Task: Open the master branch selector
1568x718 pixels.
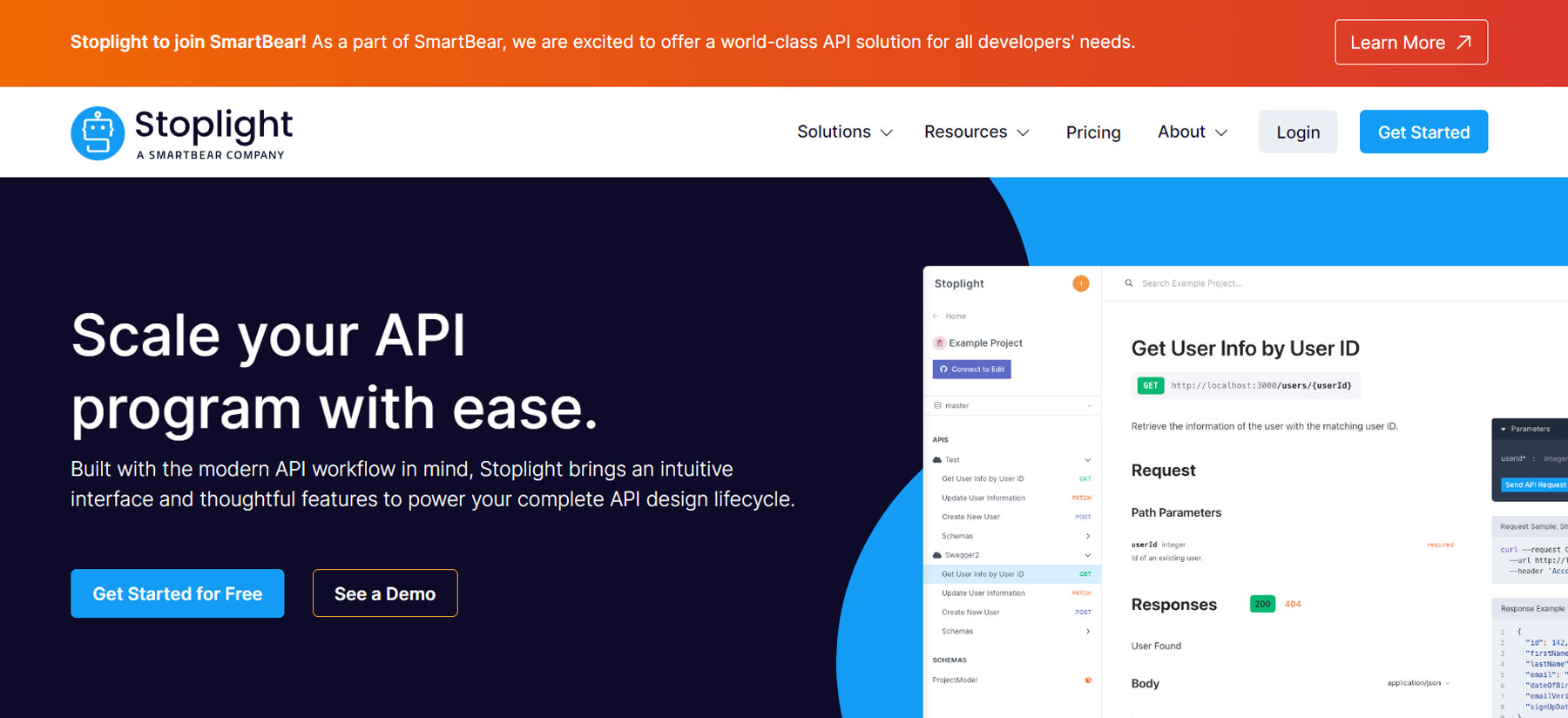Action: point(1012,406)
